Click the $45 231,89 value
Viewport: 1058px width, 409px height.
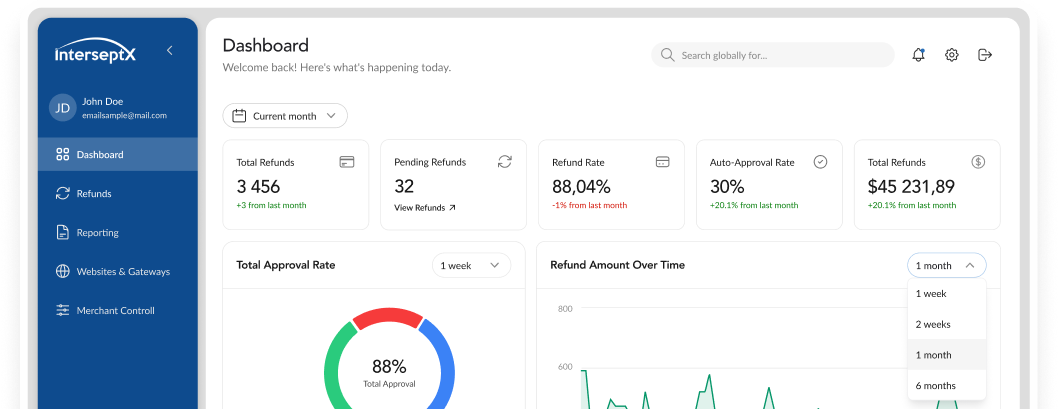click(911, 186)
